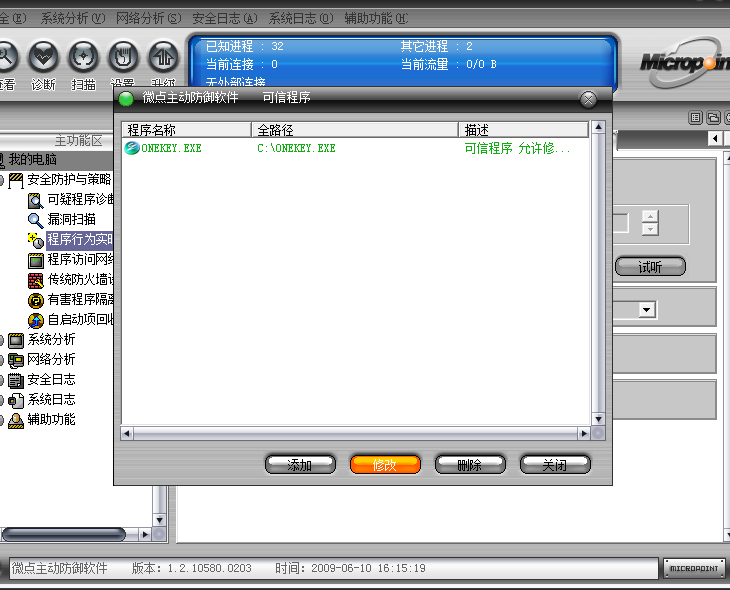The image size is (730, 590).
Task: Expand the 系统分析 tree node
Action: [2, 340]
